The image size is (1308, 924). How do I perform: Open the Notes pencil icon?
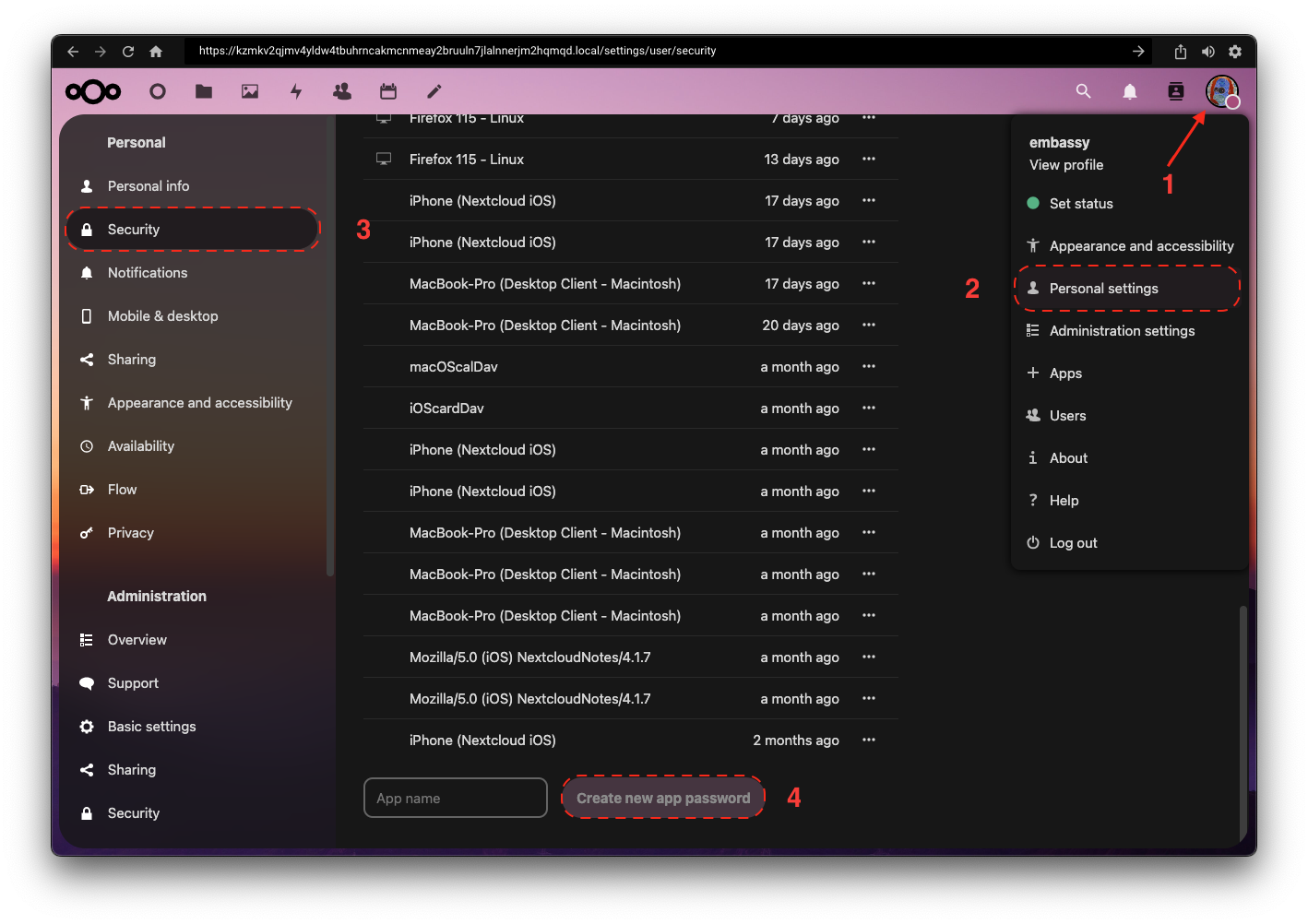[x=434, y=91]
